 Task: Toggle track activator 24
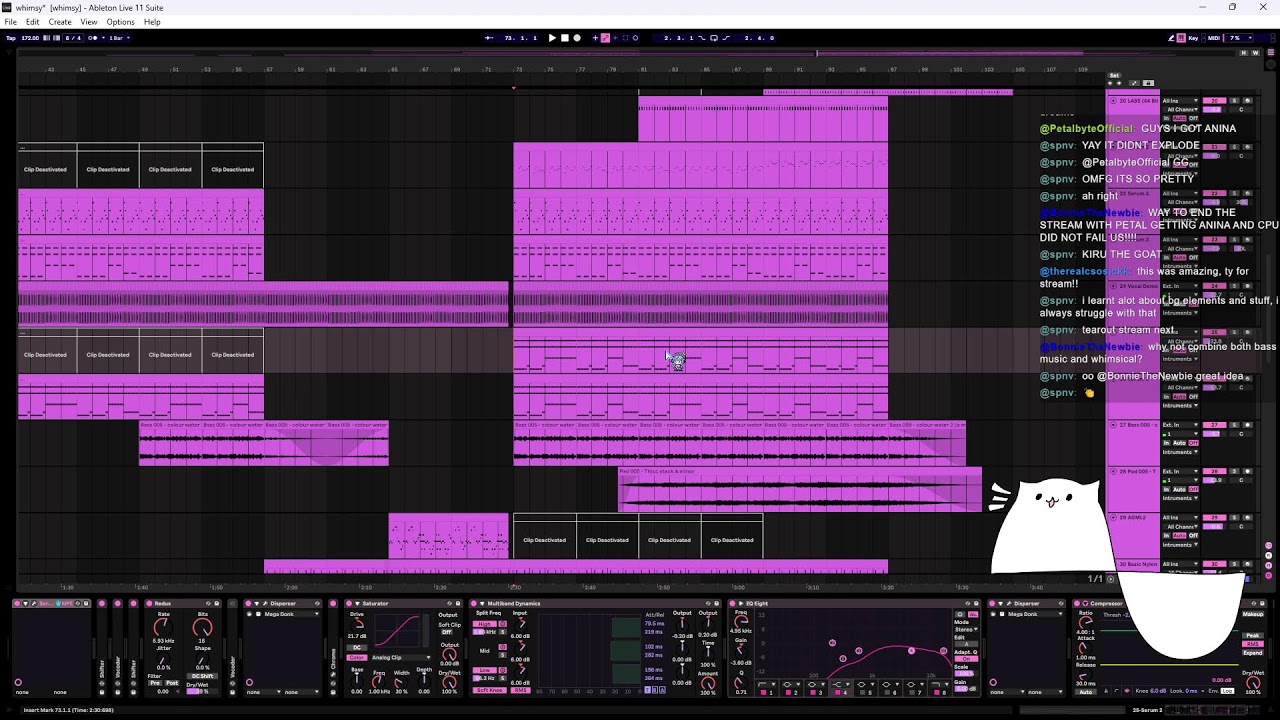pos(1214,285)
